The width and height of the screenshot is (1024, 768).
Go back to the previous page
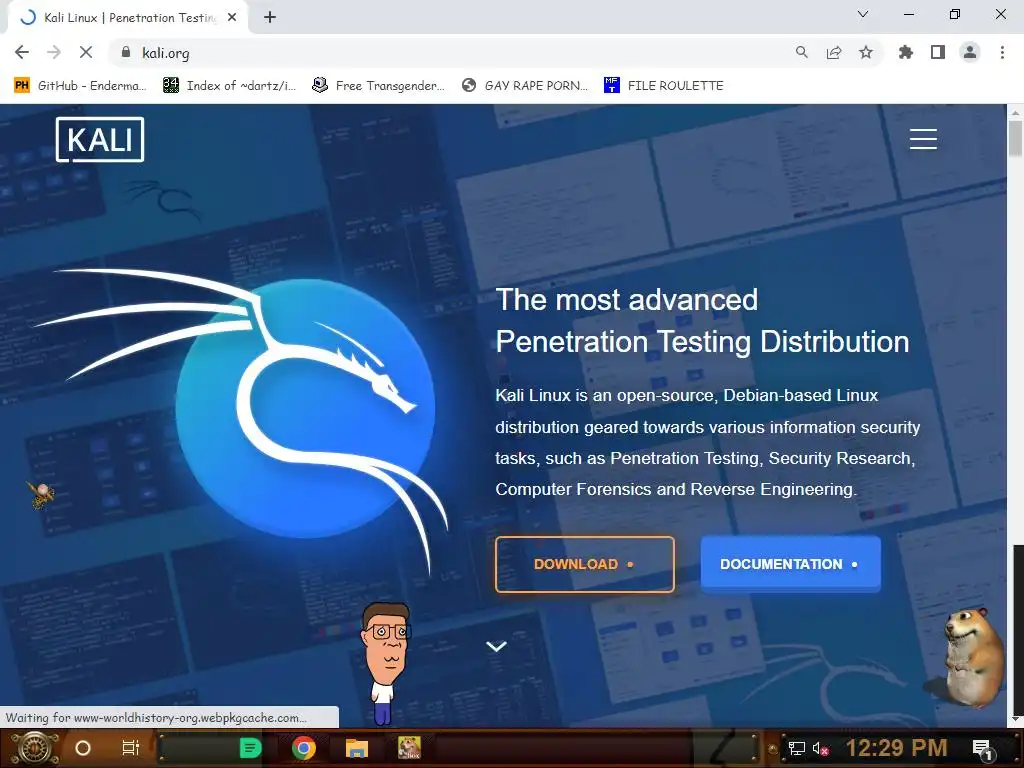coord(22,52)
